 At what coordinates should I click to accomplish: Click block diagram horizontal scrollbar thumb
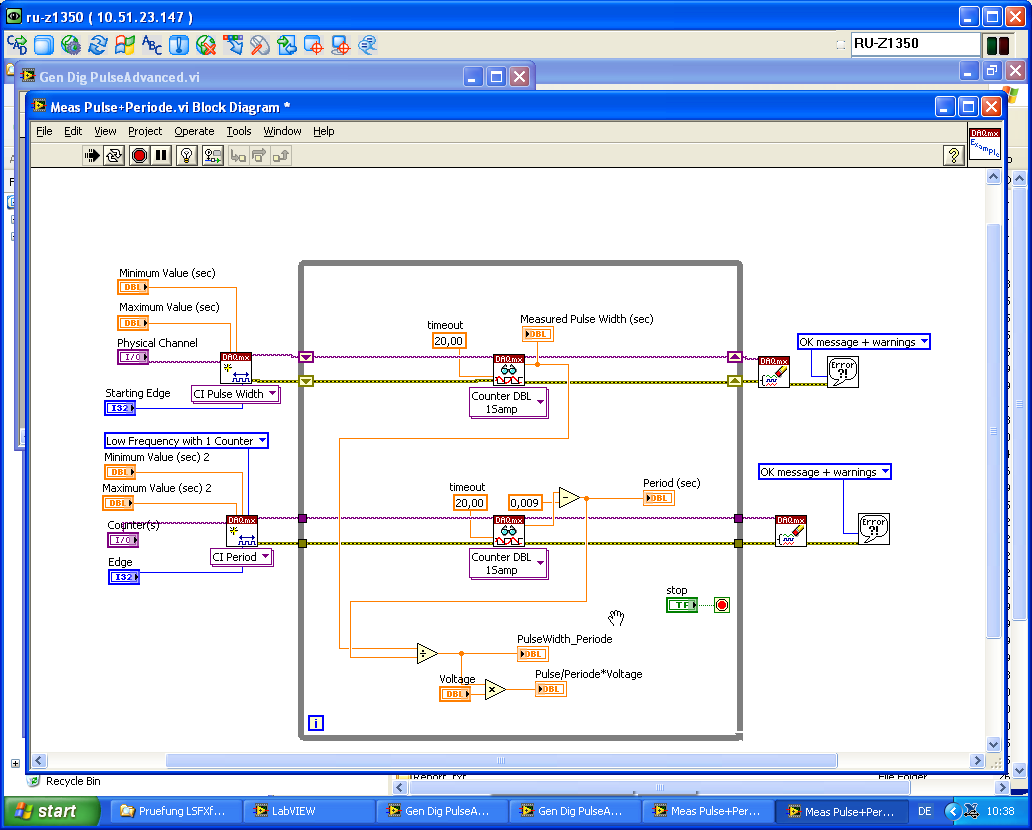tap(501, 760)
